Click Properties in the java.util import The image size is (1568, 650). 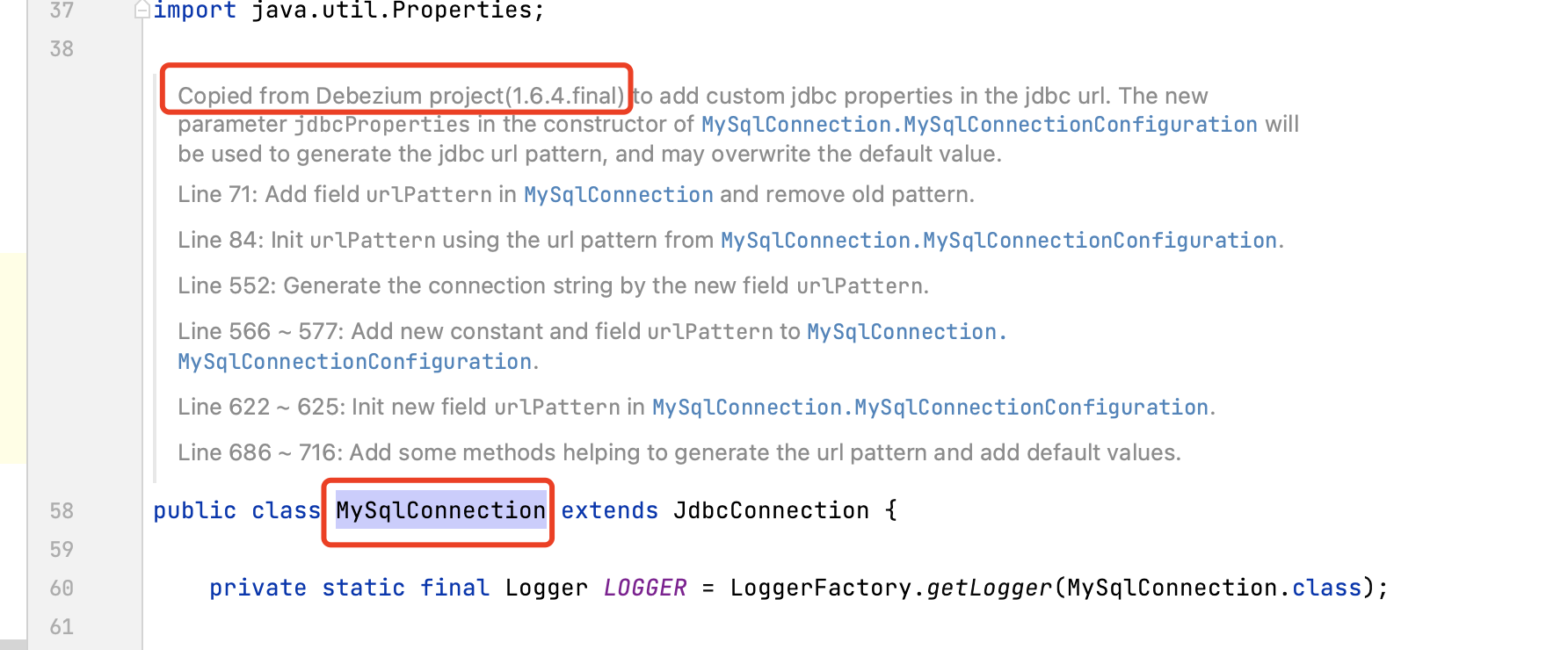point(461,11)
